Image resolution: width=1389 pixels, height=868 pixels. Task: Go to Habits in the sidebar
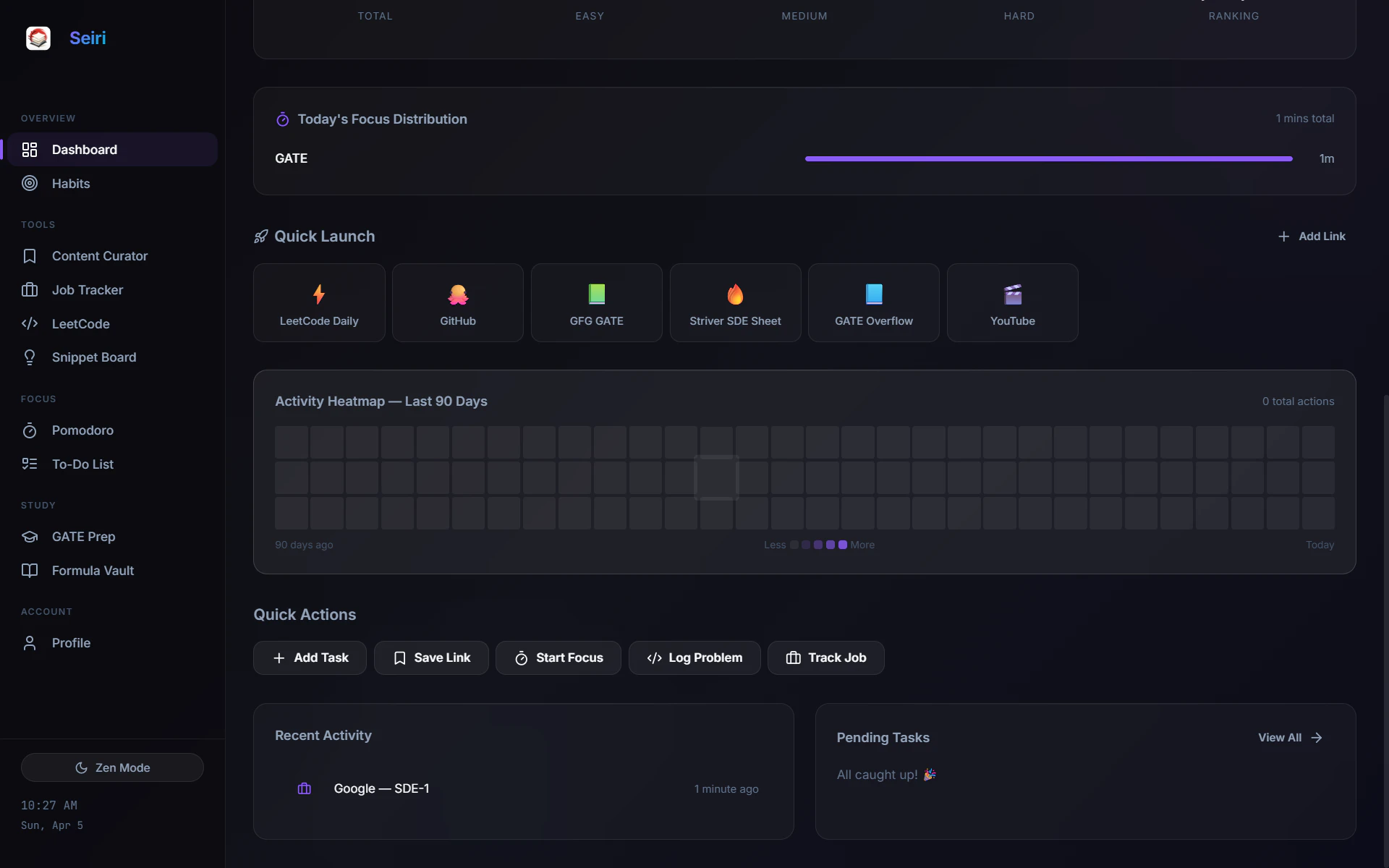pos(71,184)
